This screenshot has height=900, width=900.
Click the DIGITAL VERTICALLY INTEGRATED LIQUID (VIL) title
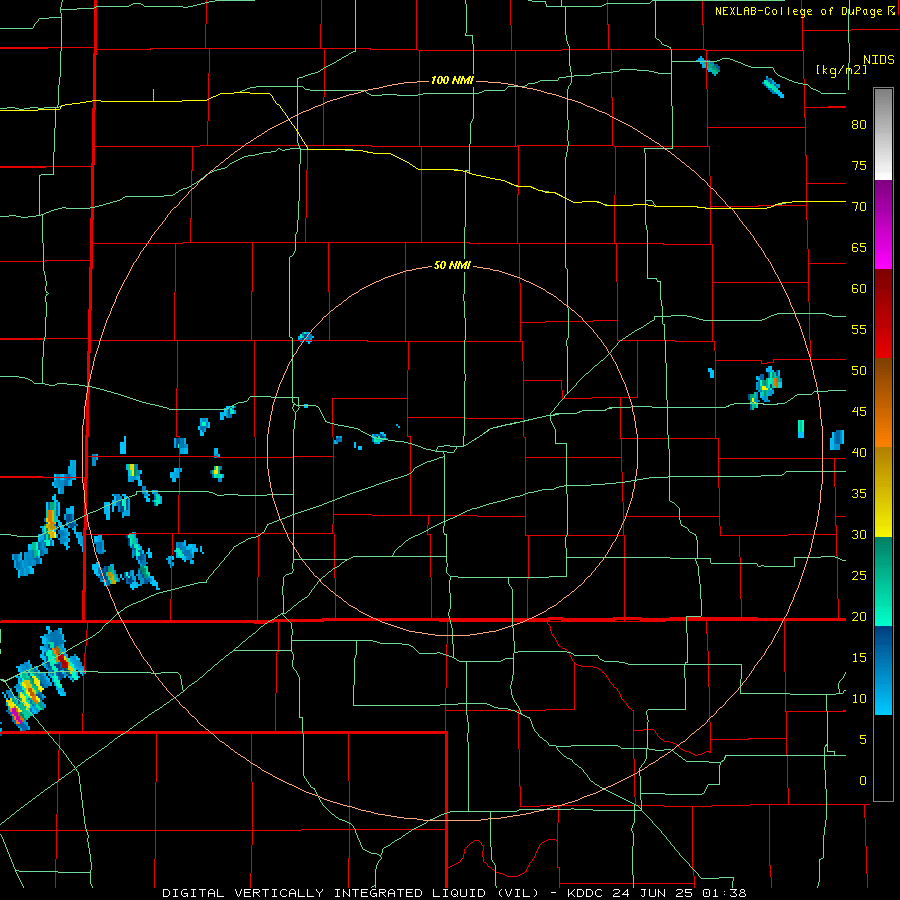pyautogui.click(x=350, y=893)
